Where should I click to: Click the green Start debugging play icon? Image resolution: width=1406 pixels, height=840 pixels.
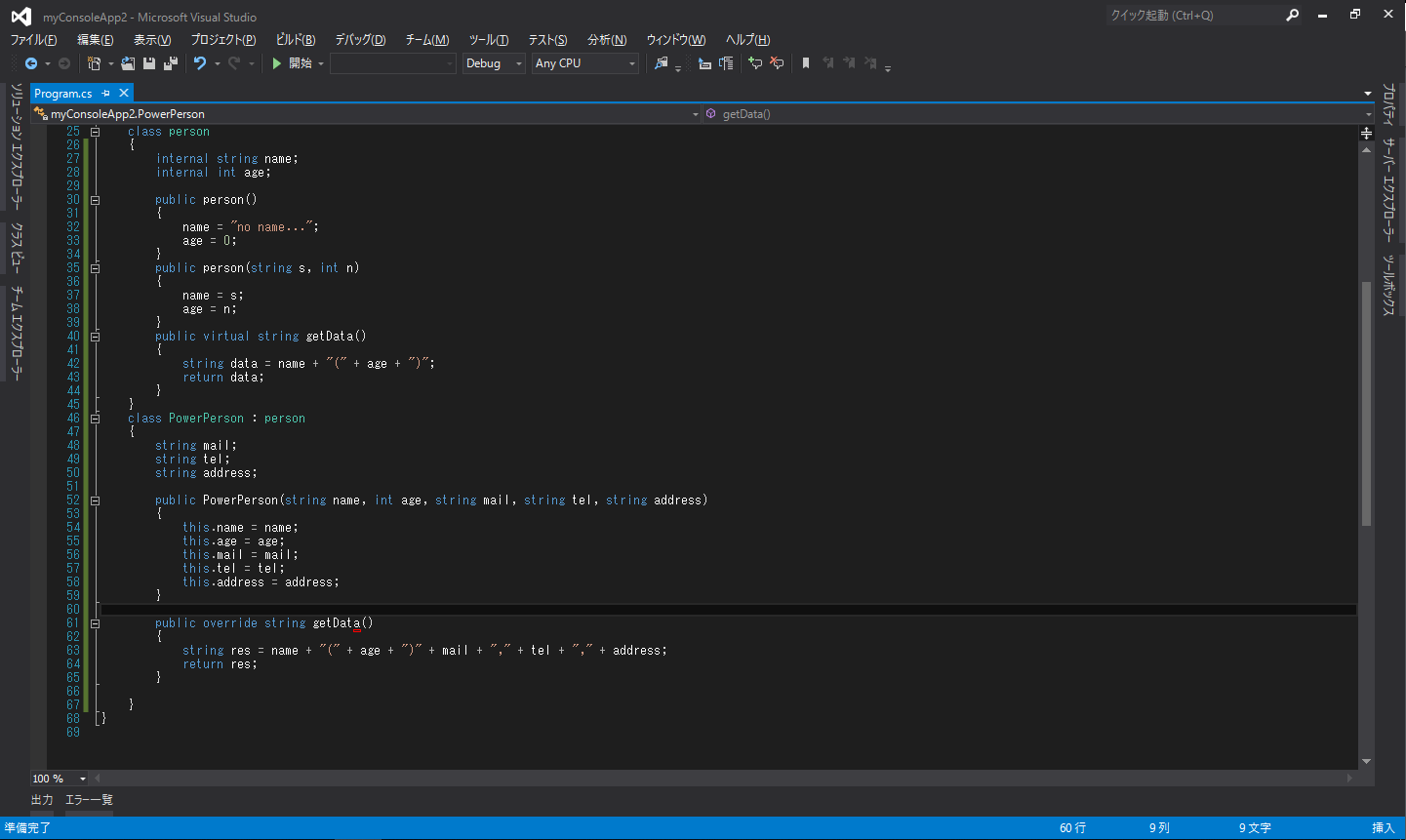point(277,63)
